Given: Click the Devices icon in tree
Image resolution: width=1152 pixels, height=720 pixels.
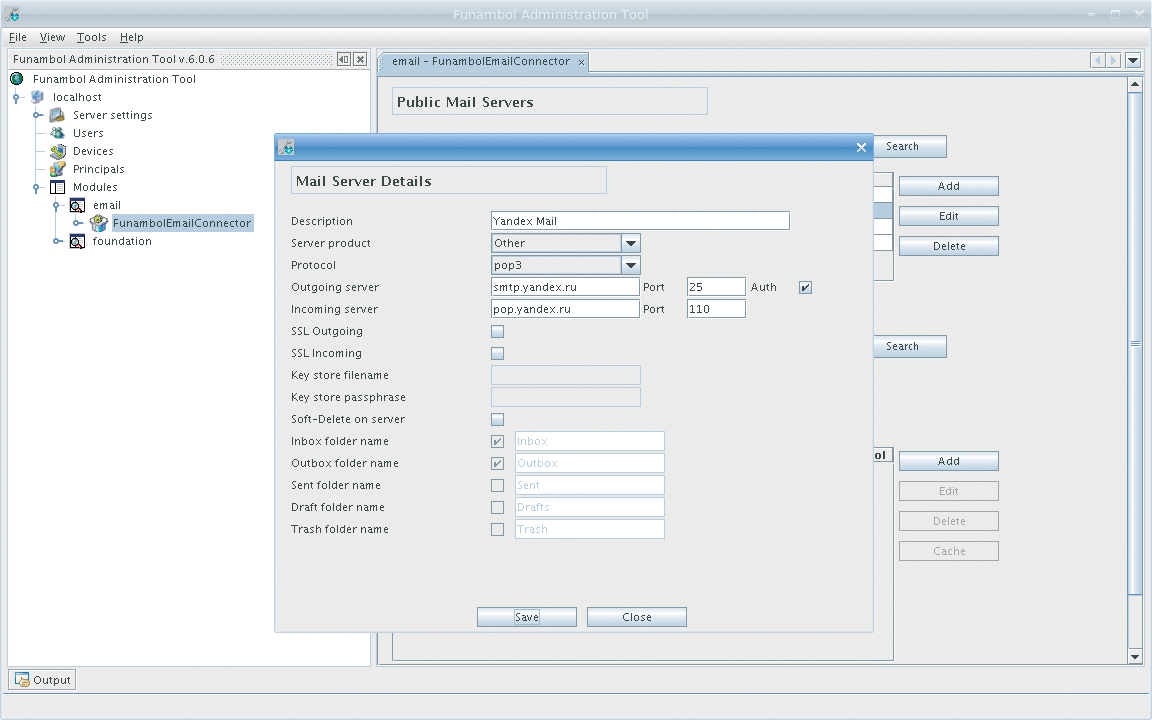Looking at the screenshot, I should pos(57,151).
